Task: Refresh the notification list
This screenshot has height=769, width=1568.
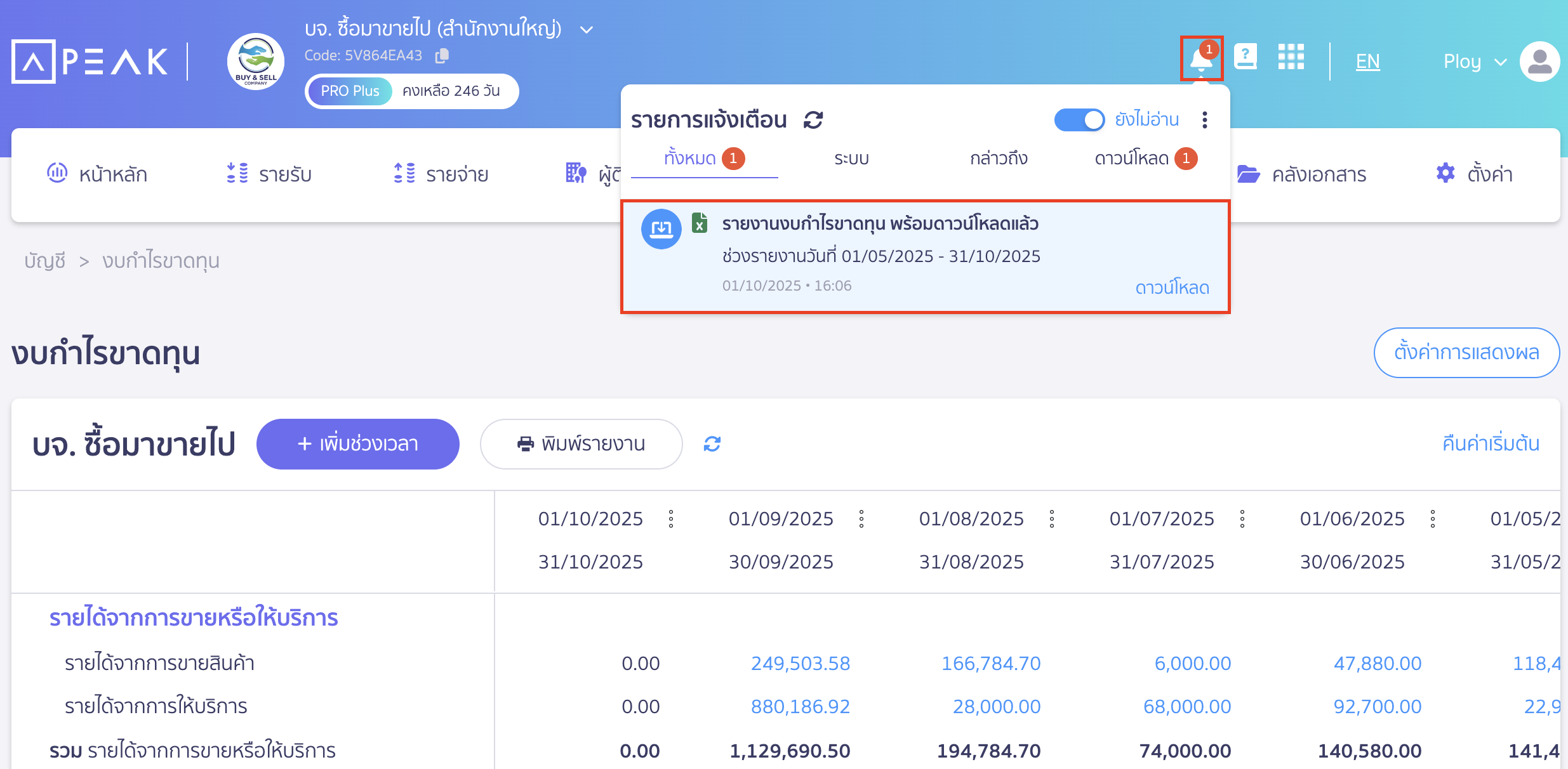Action: tap(813, 119)
